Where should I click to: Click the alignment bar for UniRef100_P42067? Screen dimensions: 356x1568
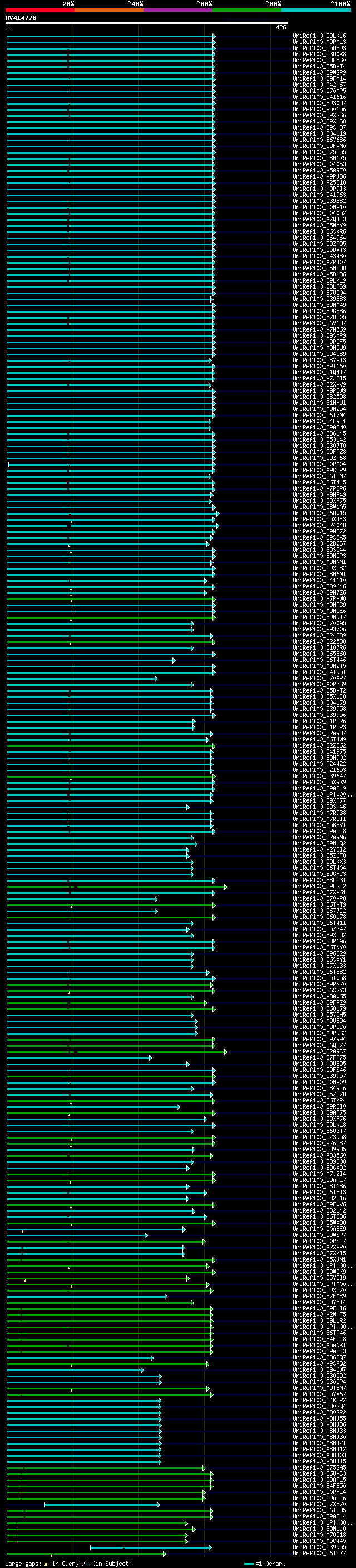click(x=111, y=85)
